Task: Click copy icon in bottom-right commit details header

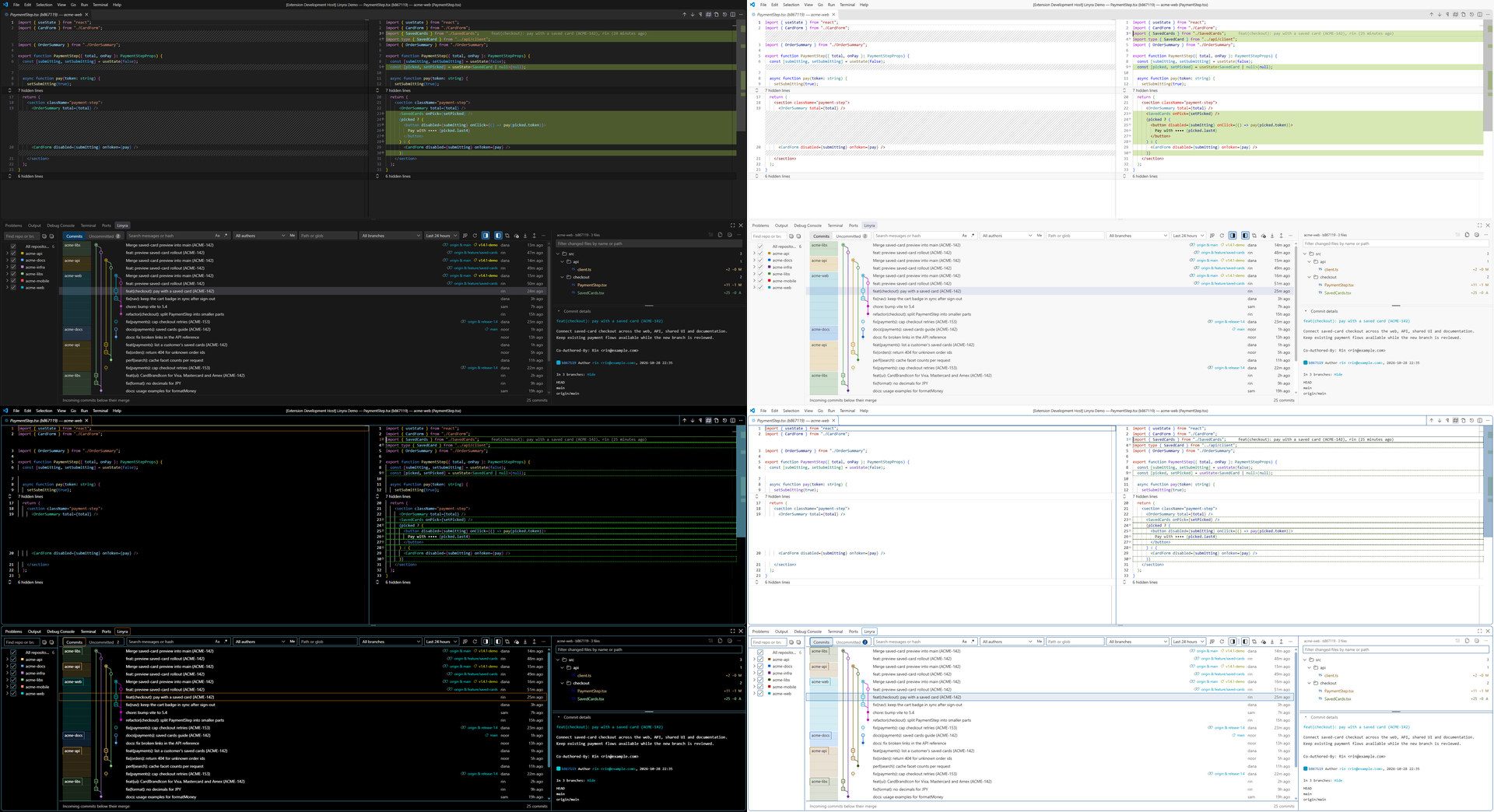Action: coord(1467,641)
